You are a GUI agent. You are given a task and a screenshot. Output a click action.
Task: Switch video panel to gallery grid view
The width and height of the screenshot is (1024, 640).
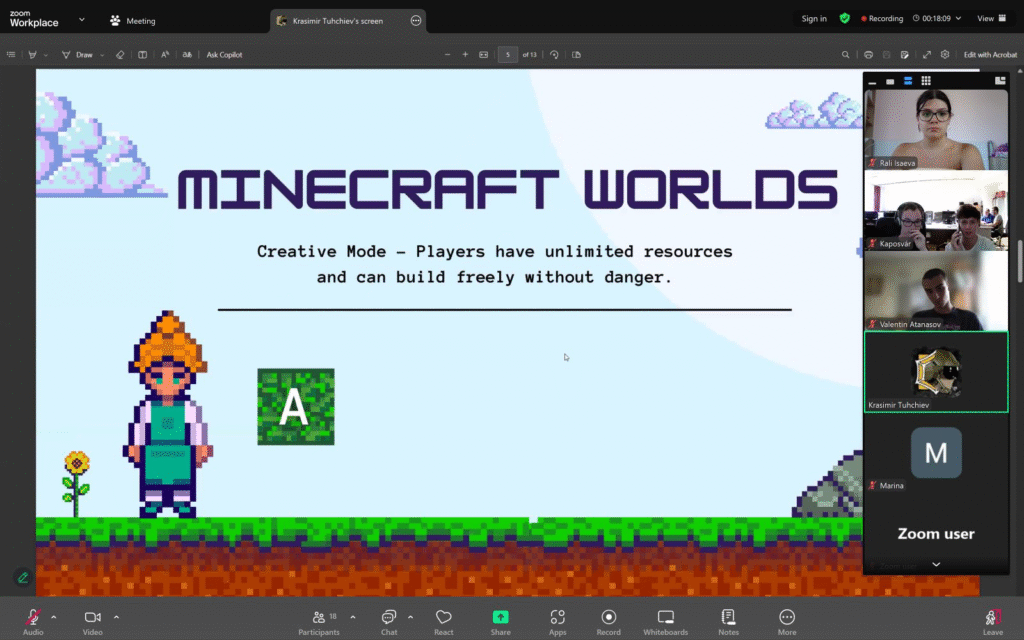[x=926, y=81]
